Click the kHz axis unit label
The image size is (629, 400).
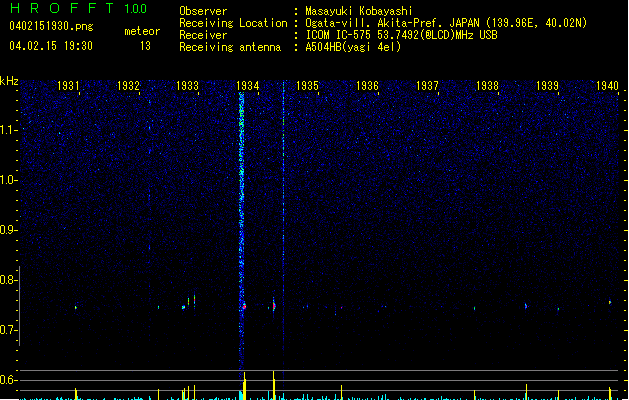click(9, 81)
